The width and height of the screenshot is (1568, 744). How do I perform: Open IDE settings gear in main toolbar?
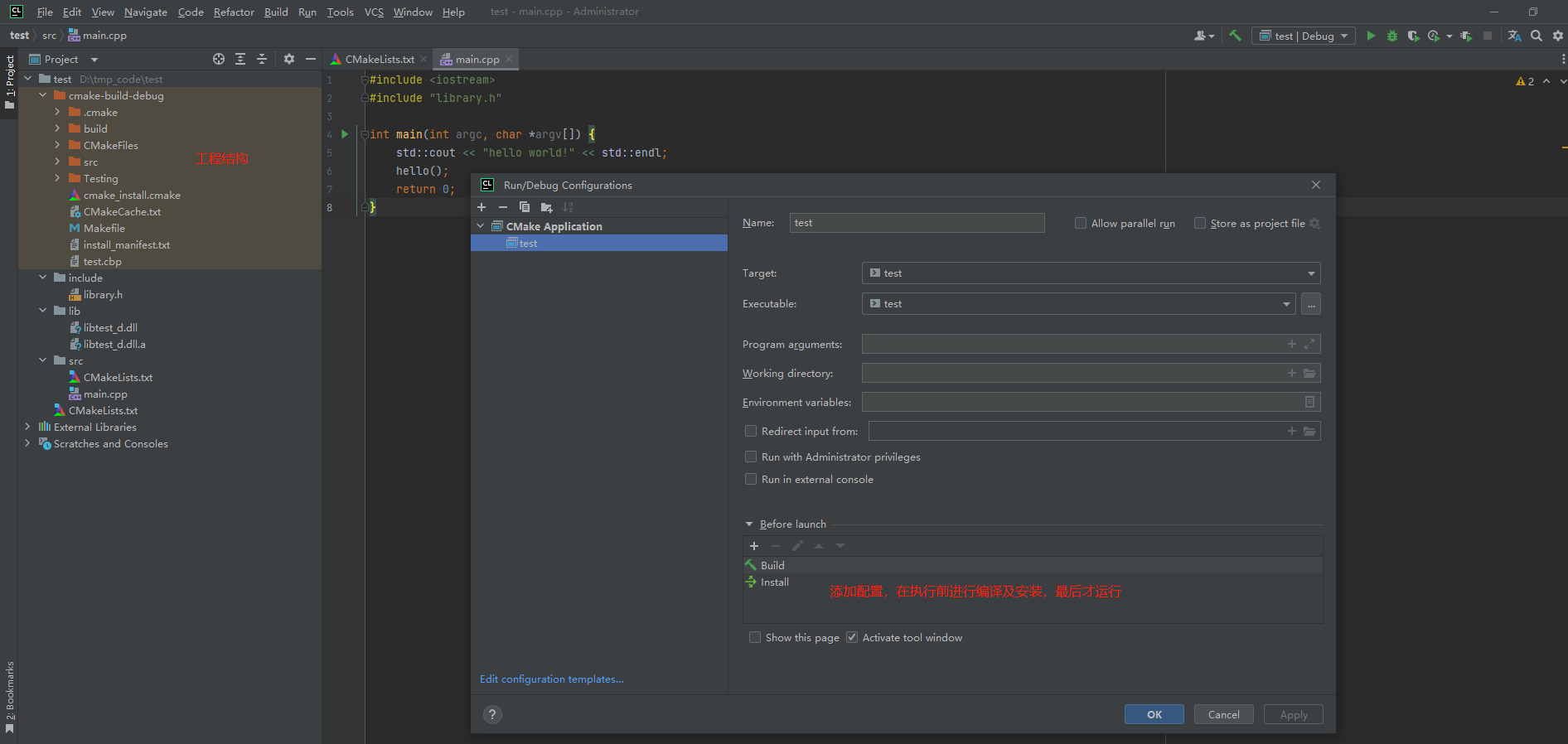(x=1558, y=36)
